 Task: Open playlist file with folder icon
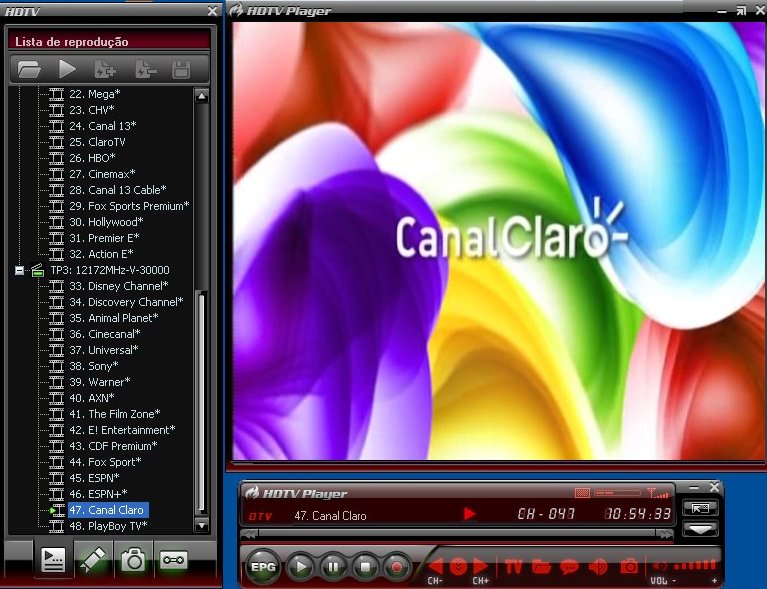point(29,69)
